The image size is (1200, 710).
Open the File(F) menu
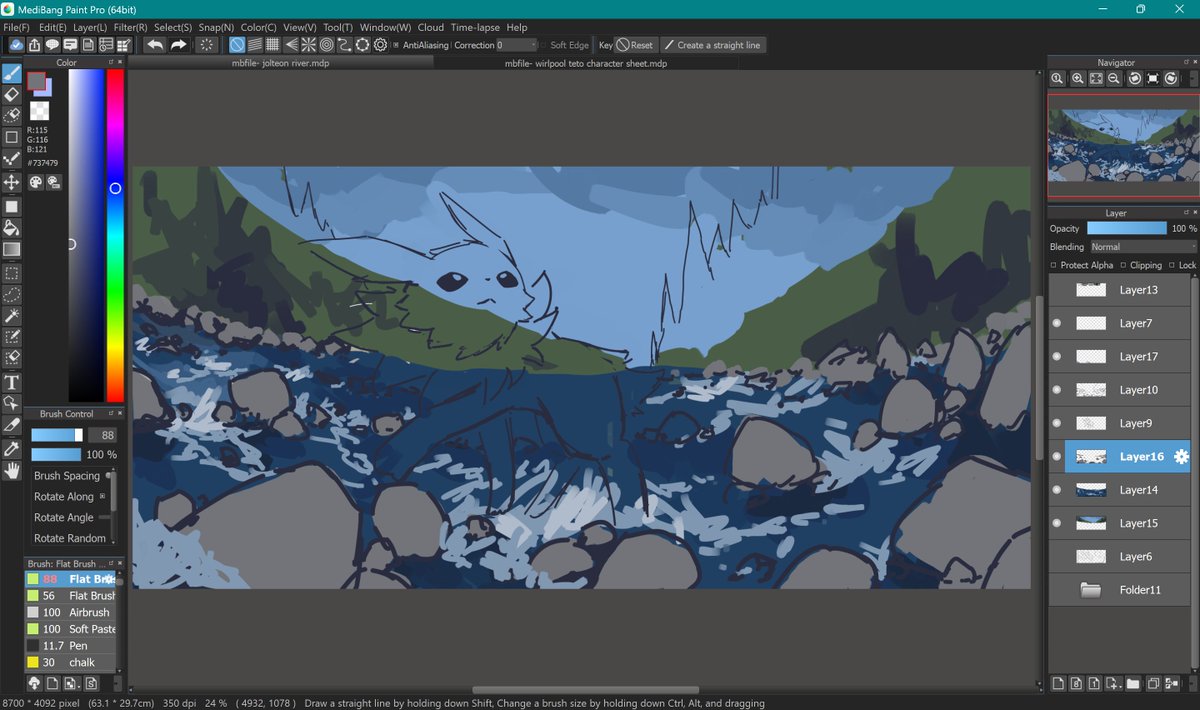click(x=17, y=27)
